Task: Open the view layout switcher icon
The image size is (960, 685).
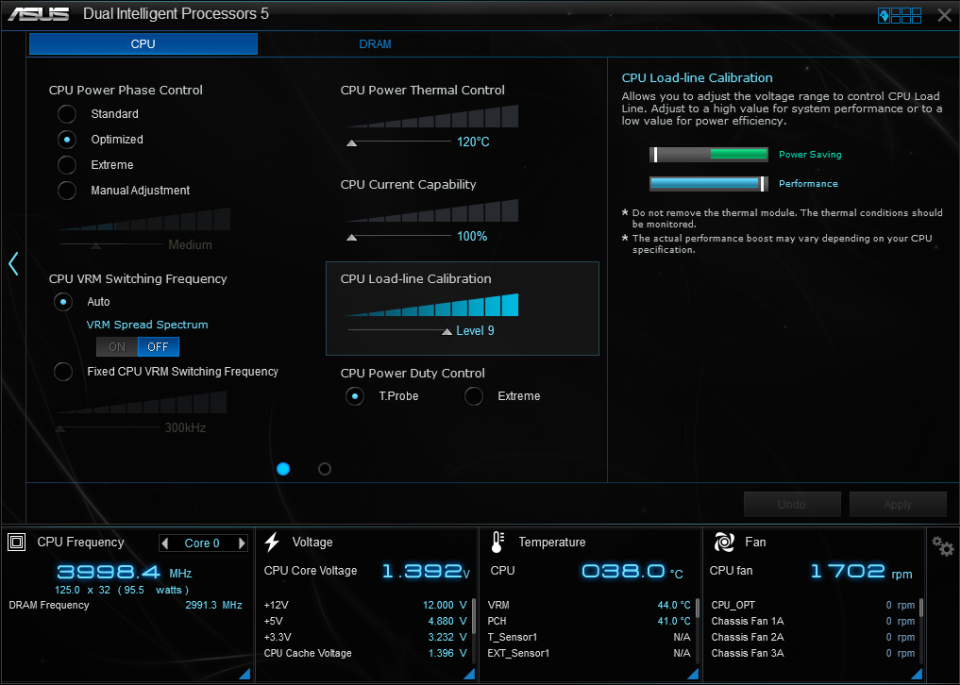Action: click(x=899, y=15)
